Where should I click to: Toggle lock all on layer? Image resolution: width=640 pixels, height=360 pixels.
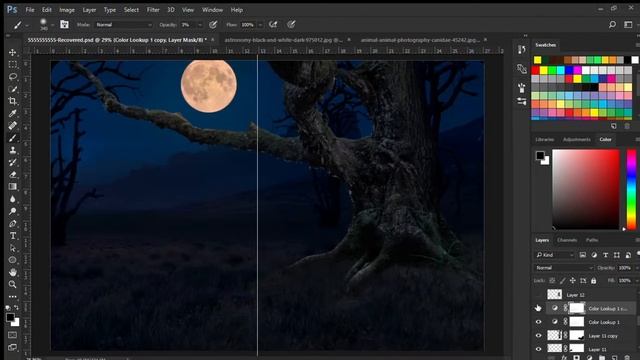tap(593, 281)
